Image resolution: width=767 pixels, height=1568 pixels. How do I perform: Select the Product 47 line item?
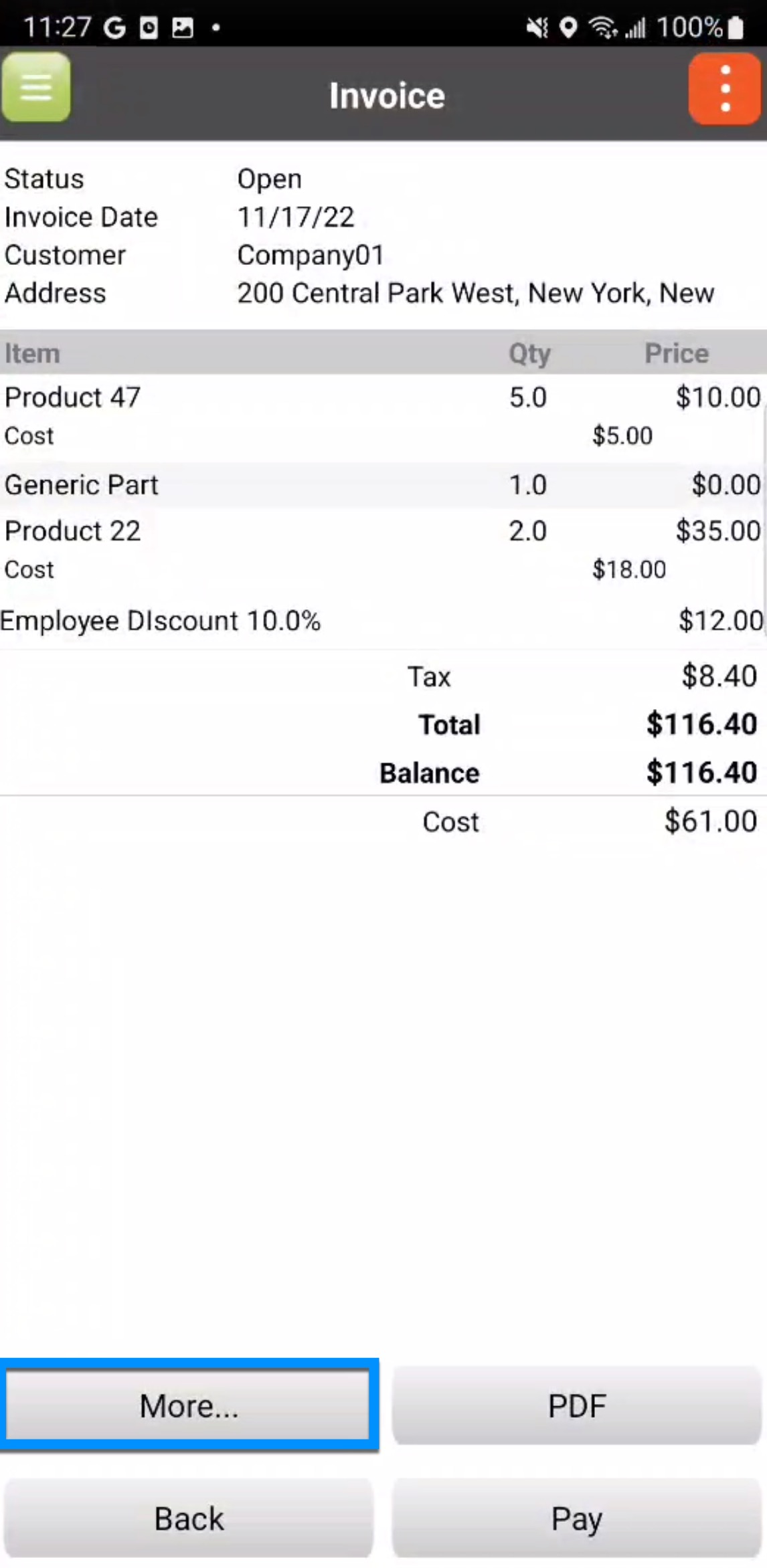pos(72,397)
